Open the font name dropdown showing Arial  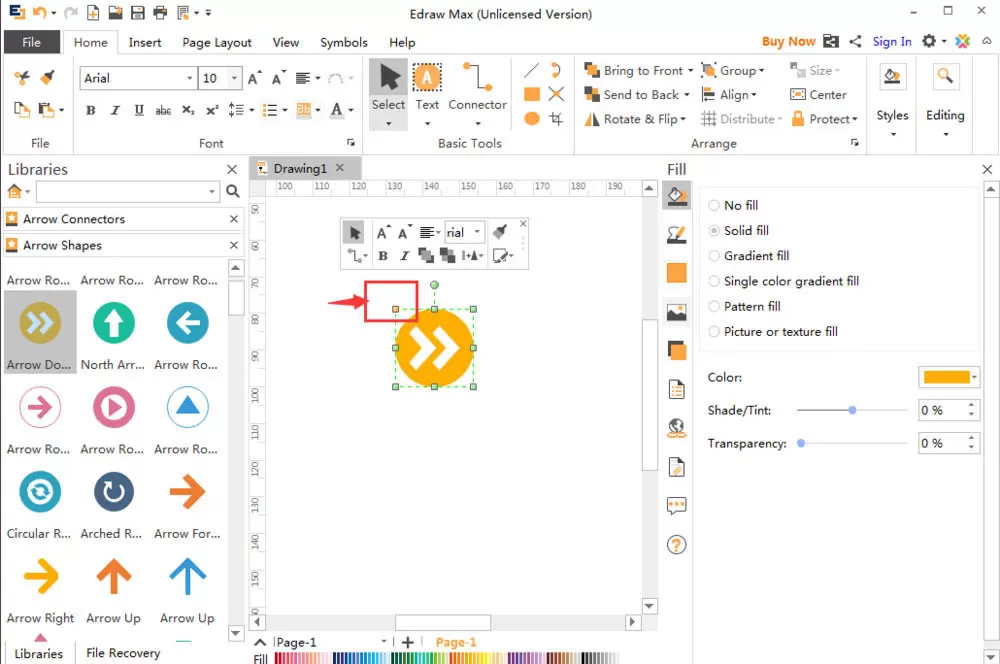point(189,78)
